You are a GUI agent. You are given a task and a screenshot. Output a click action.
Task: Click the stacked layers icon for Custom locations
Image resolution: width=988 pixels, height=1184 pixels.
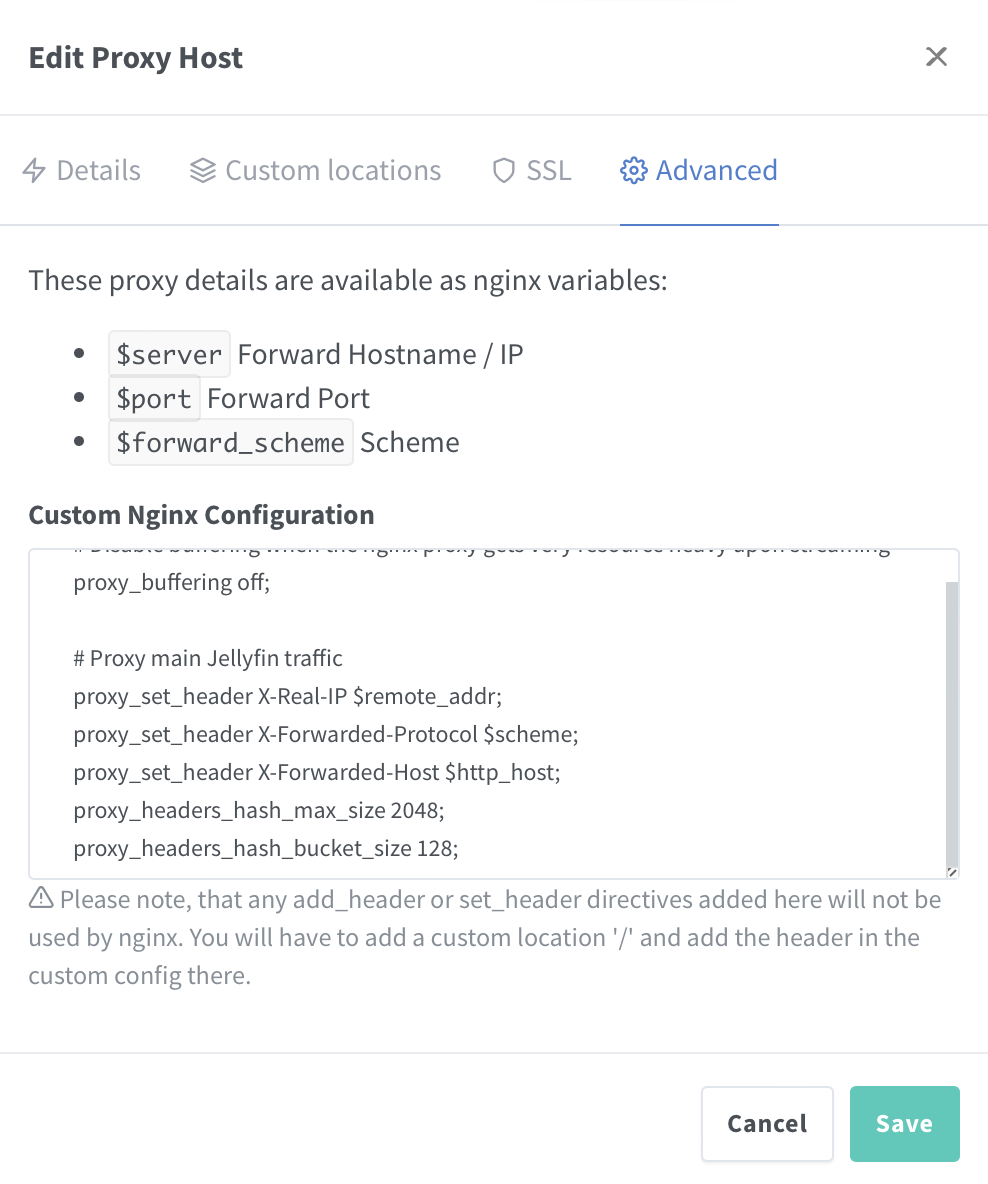coord(203,171)
